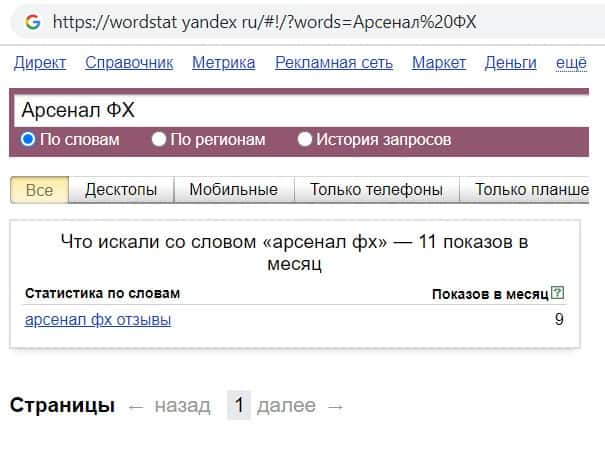Switch to the Все devices tab

tap(39, 190)
